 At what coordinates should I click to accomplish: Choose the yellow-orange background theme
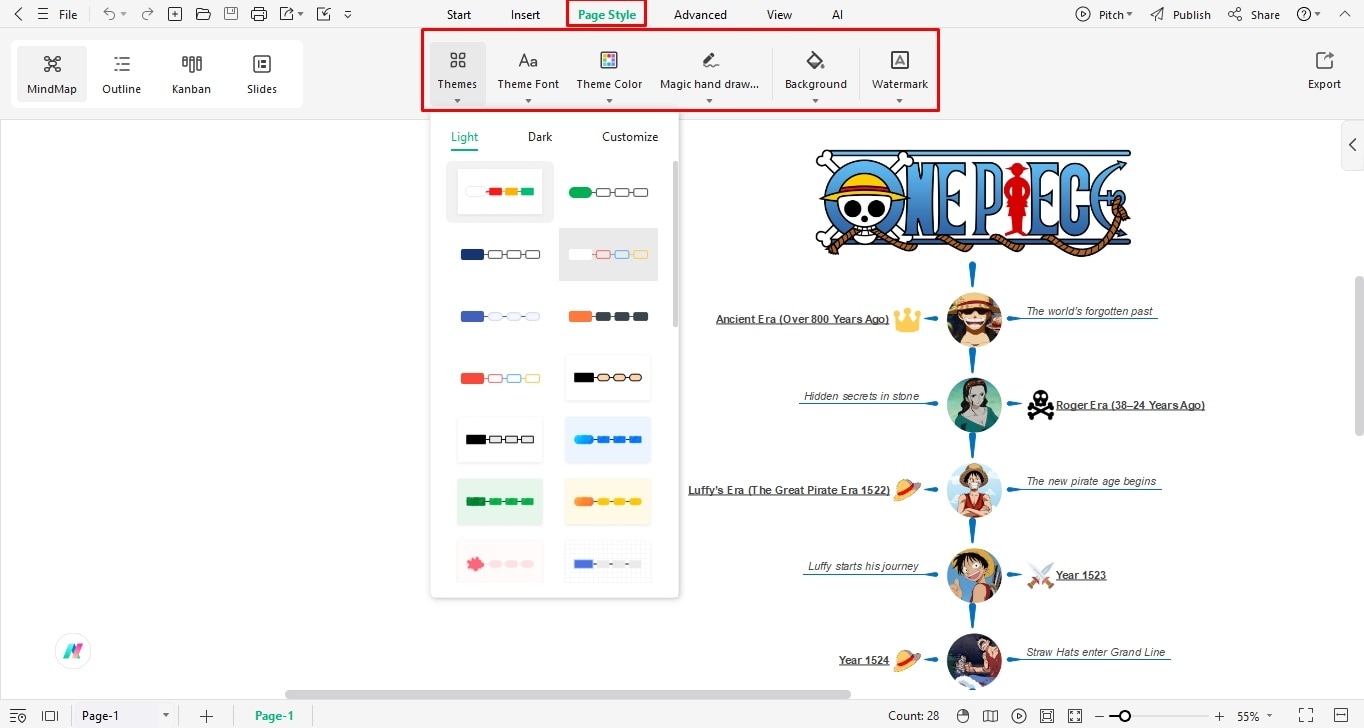tap(608, 501)
